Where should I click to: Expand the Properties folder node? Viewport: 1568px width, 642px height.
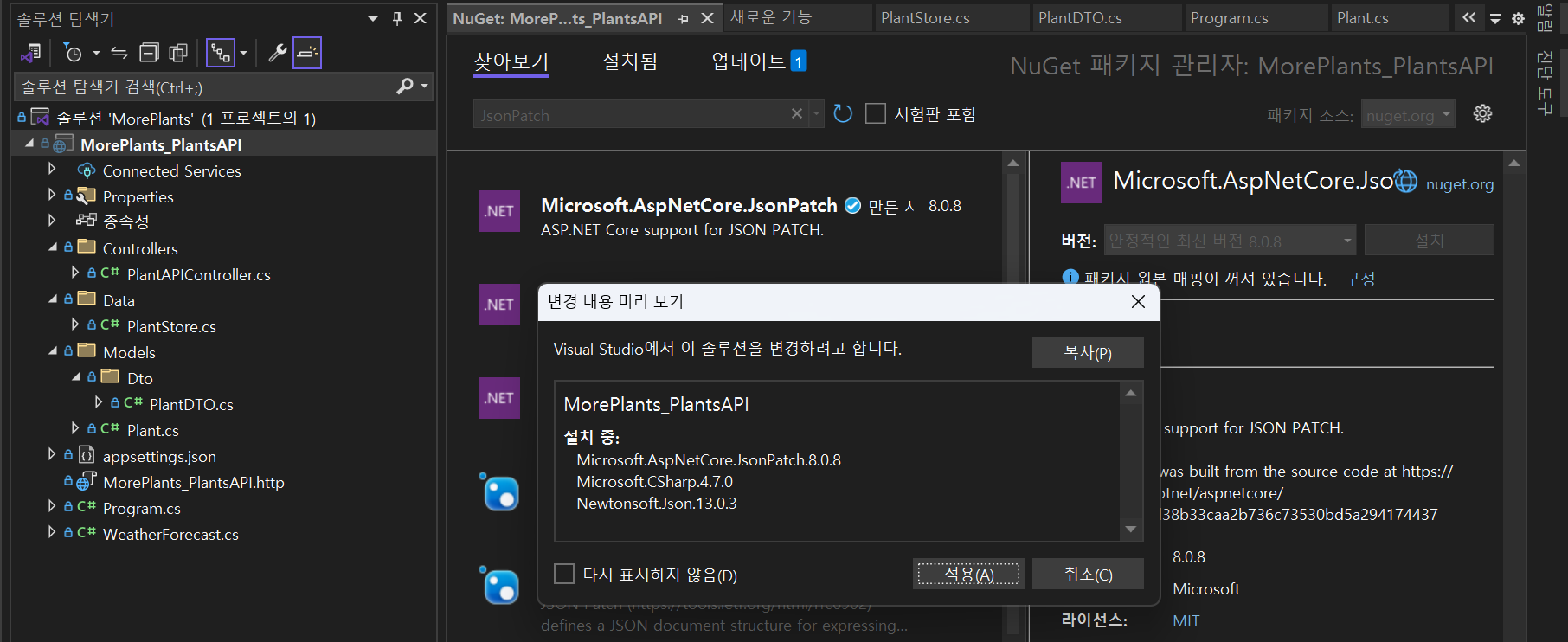[52, 195]
